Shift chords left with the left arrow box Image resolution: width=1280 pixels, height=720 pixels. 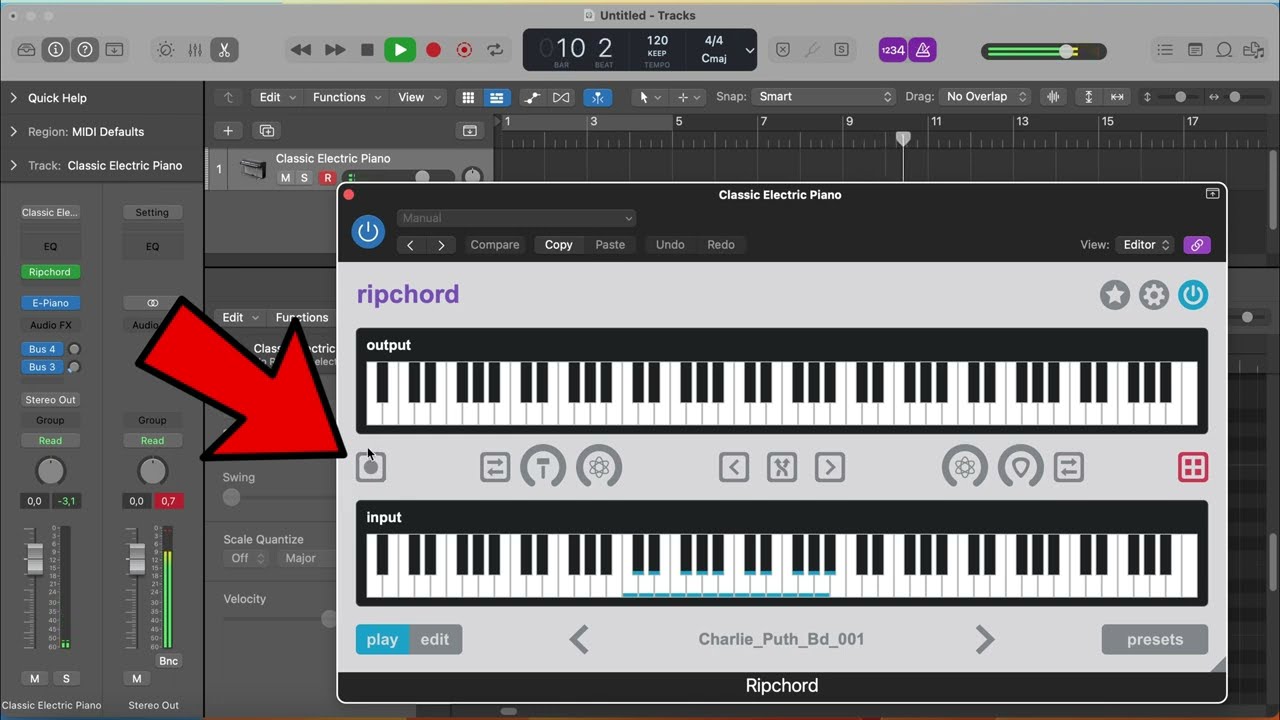tap(734, 467)
